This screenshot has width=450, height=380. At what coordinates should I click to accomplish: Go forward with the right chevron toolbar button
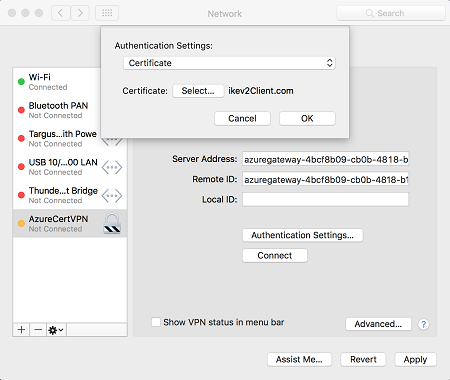point(80,13)
